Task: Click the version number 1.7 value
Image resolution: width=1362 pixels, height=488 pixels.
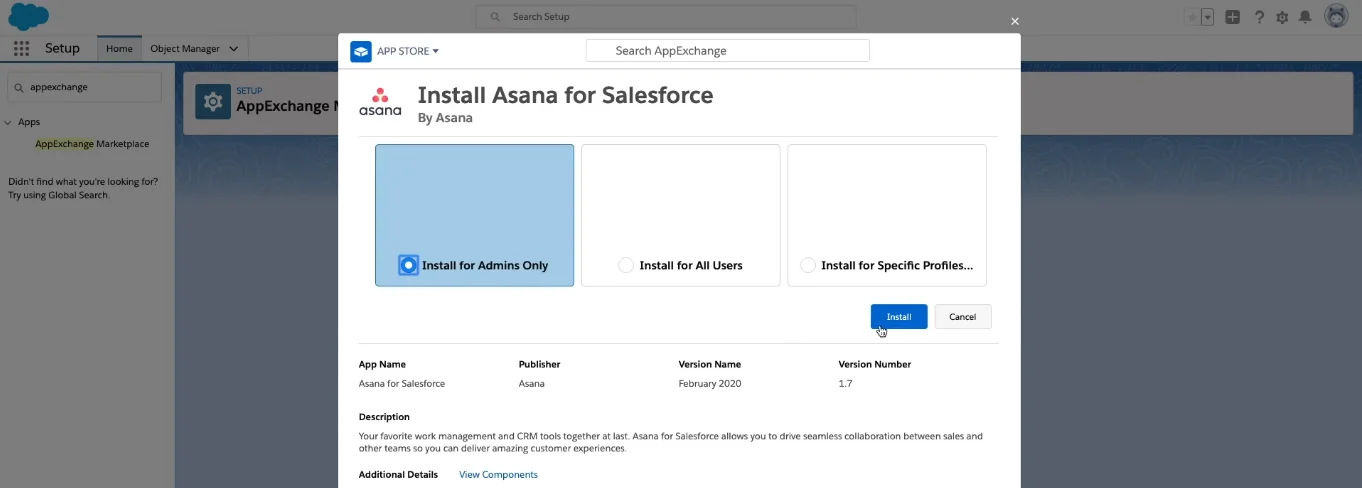Action: point(845,384)
